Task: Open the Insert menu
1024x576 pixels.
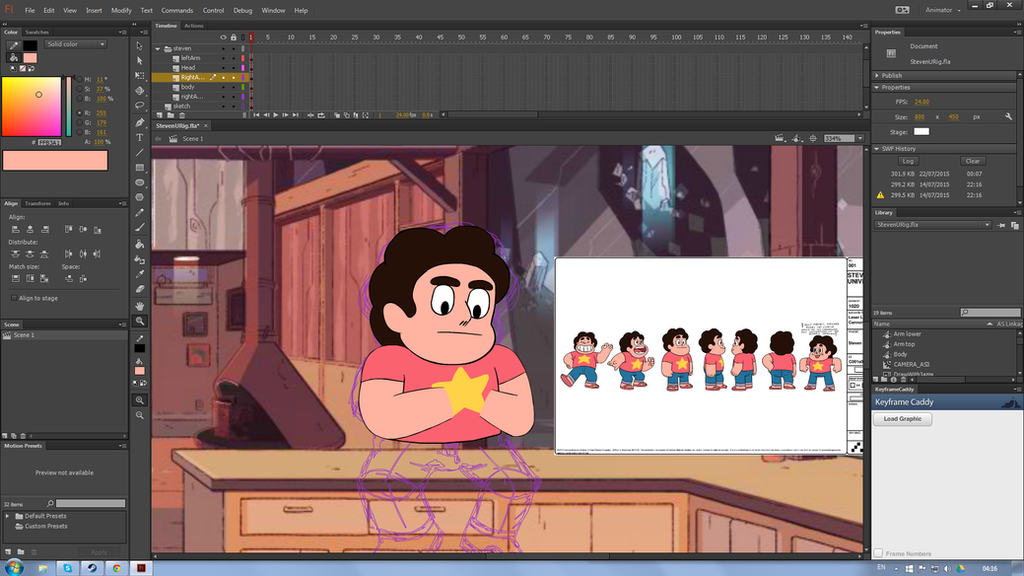Action: pyautogui.click(x=93, y=10)
